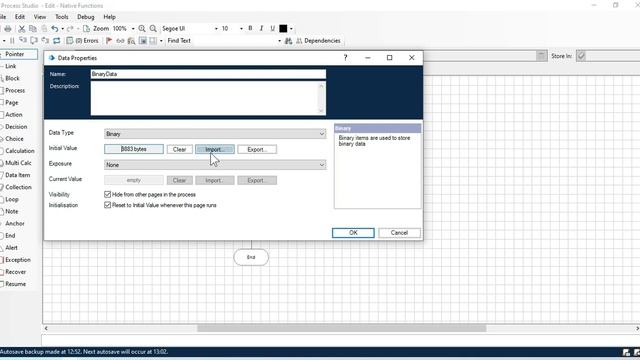
Task: Click the glasses watch icon
Action: [x=120, y=41]
